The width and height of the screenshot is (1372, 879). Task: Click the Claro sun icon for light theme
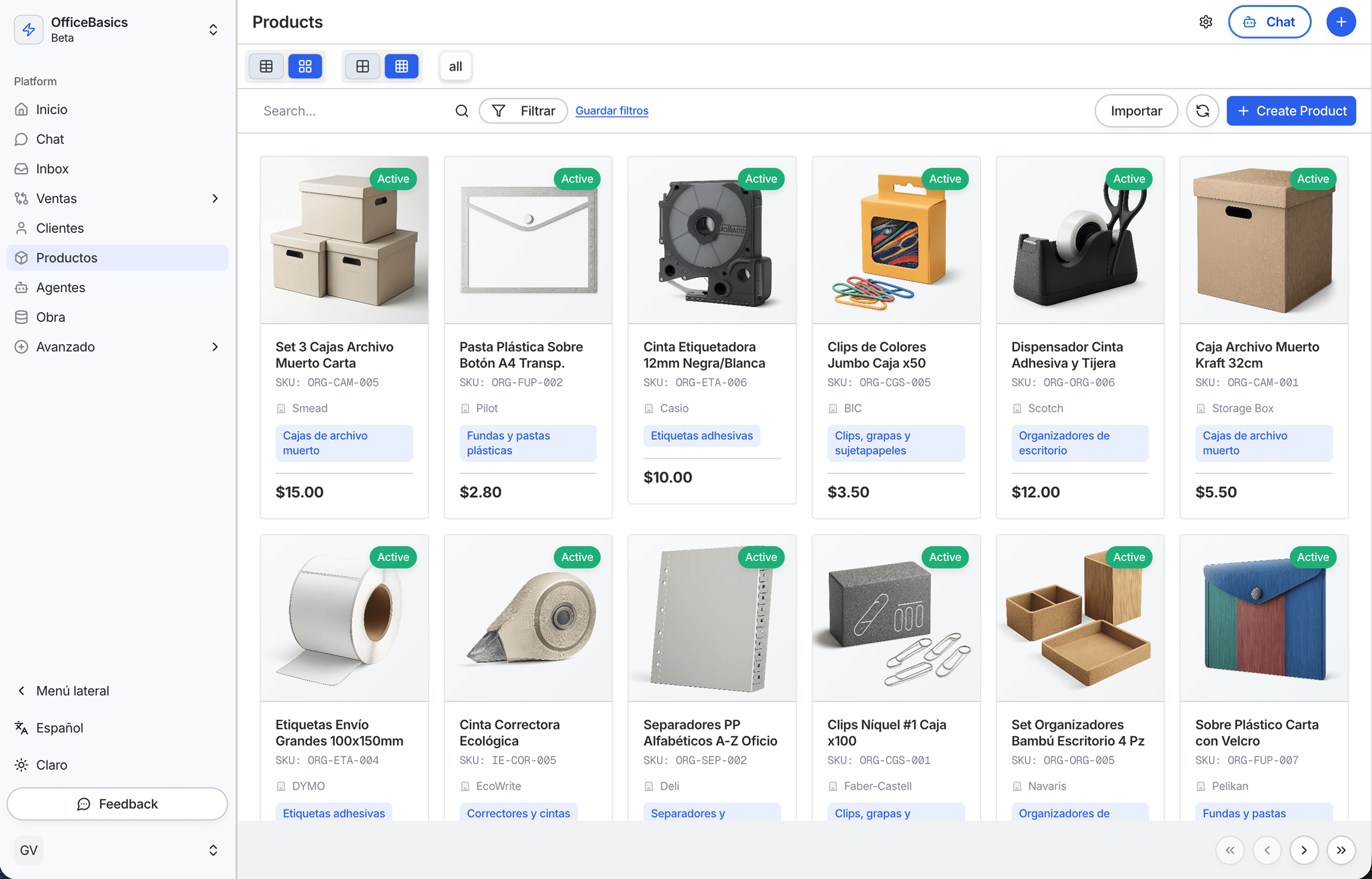[21, 765]
